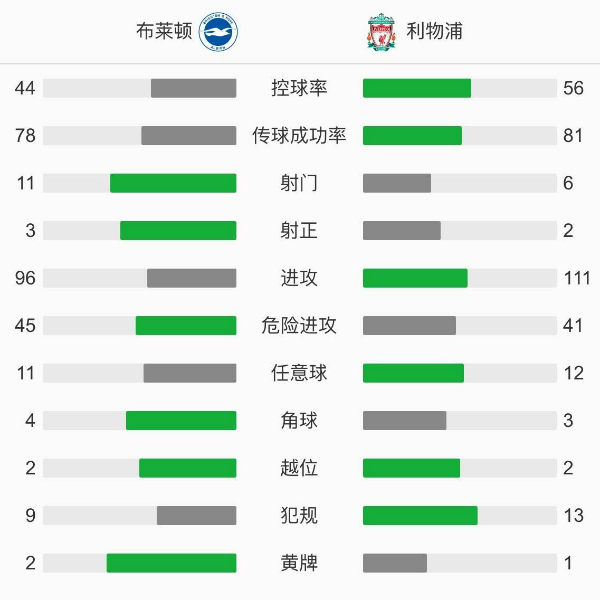Click Brighton's green 射门 bar
600x600 pixels.
pyautogui.click(x=173, y=183)
